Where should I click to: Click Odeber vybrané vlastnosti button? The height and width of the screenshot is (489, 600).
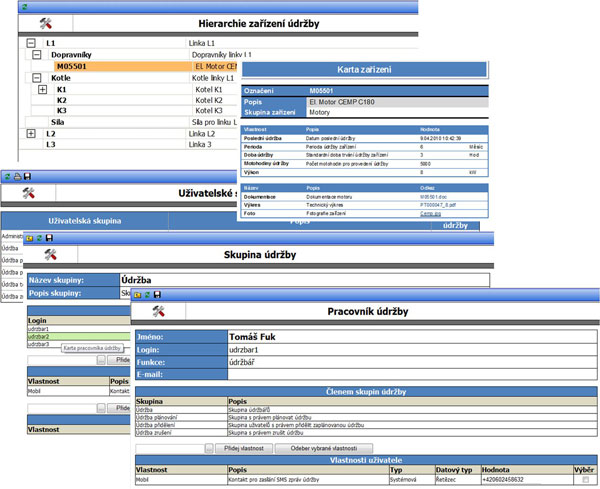(324, 448)
